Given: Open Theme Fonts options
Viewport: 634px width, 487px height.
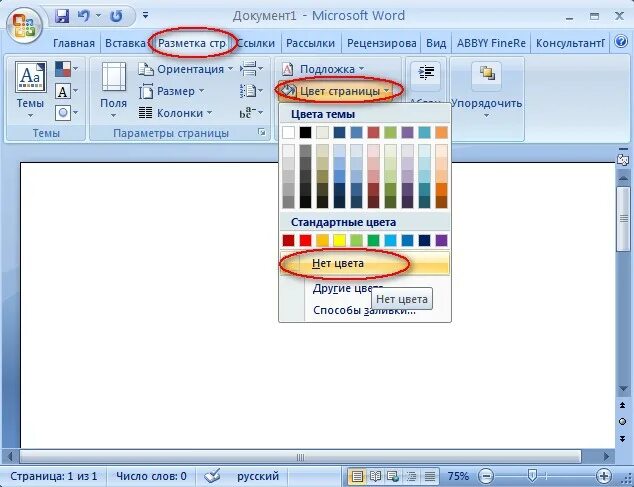Looking at the screenshot, I should (66, 91).
